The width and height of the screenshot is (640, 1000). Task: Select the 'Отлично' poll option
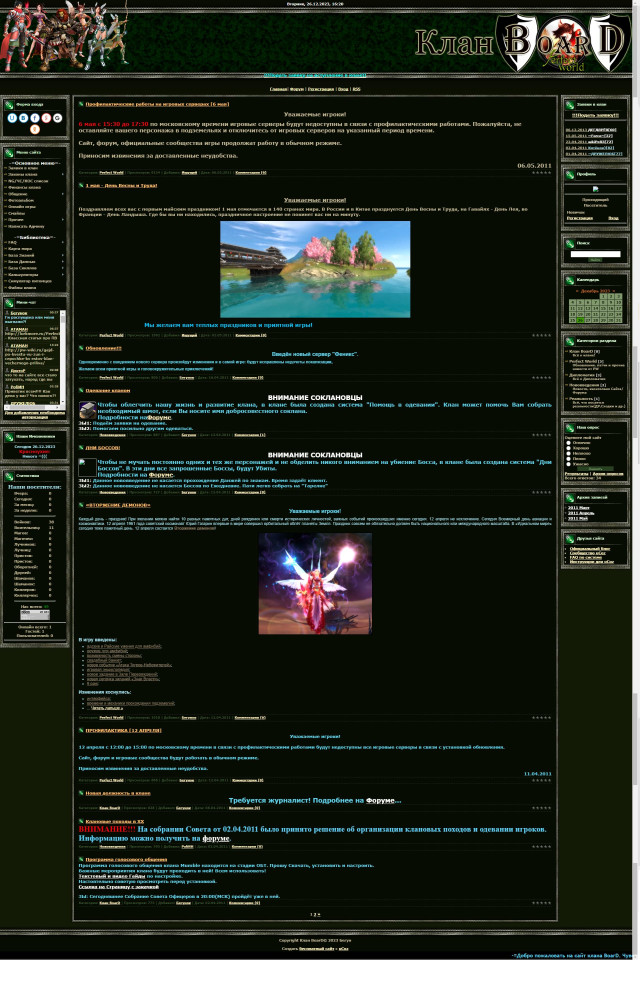(x=569, y=443)
